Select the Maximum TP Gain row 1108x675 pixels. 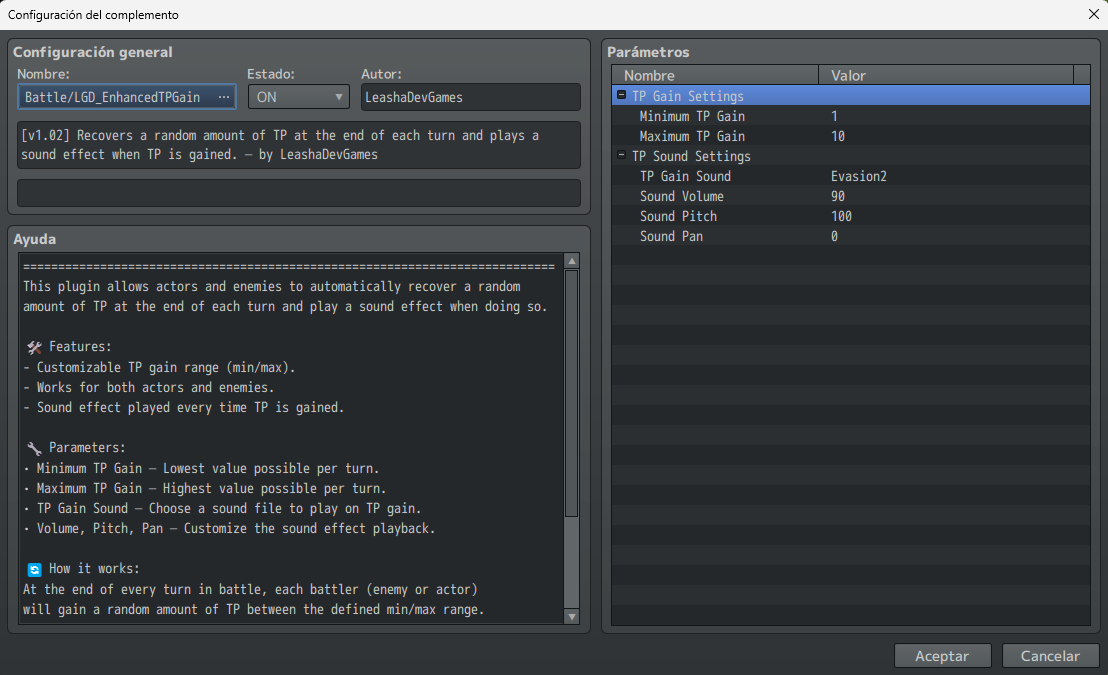coord(851,136)
